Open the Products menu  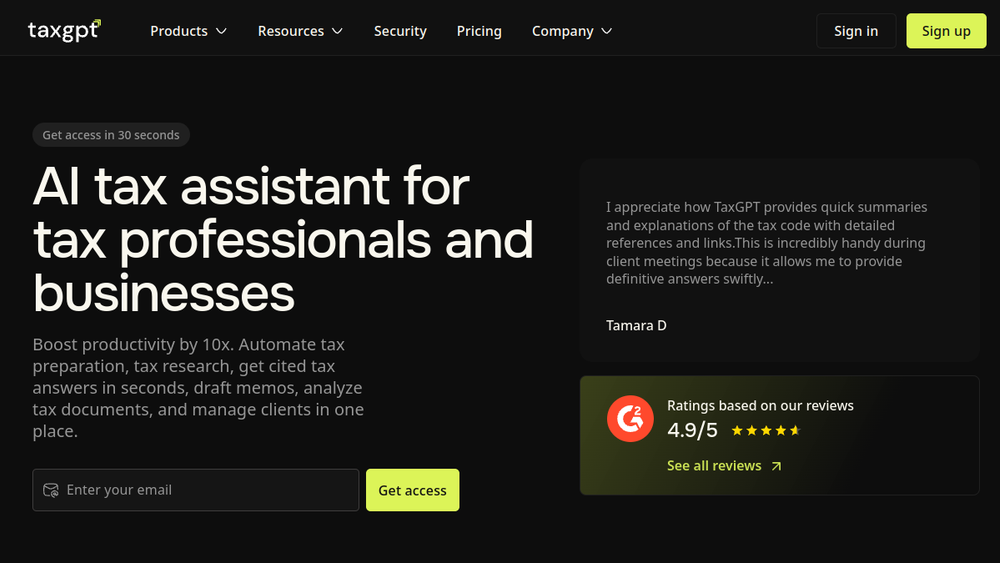(189, 31)
